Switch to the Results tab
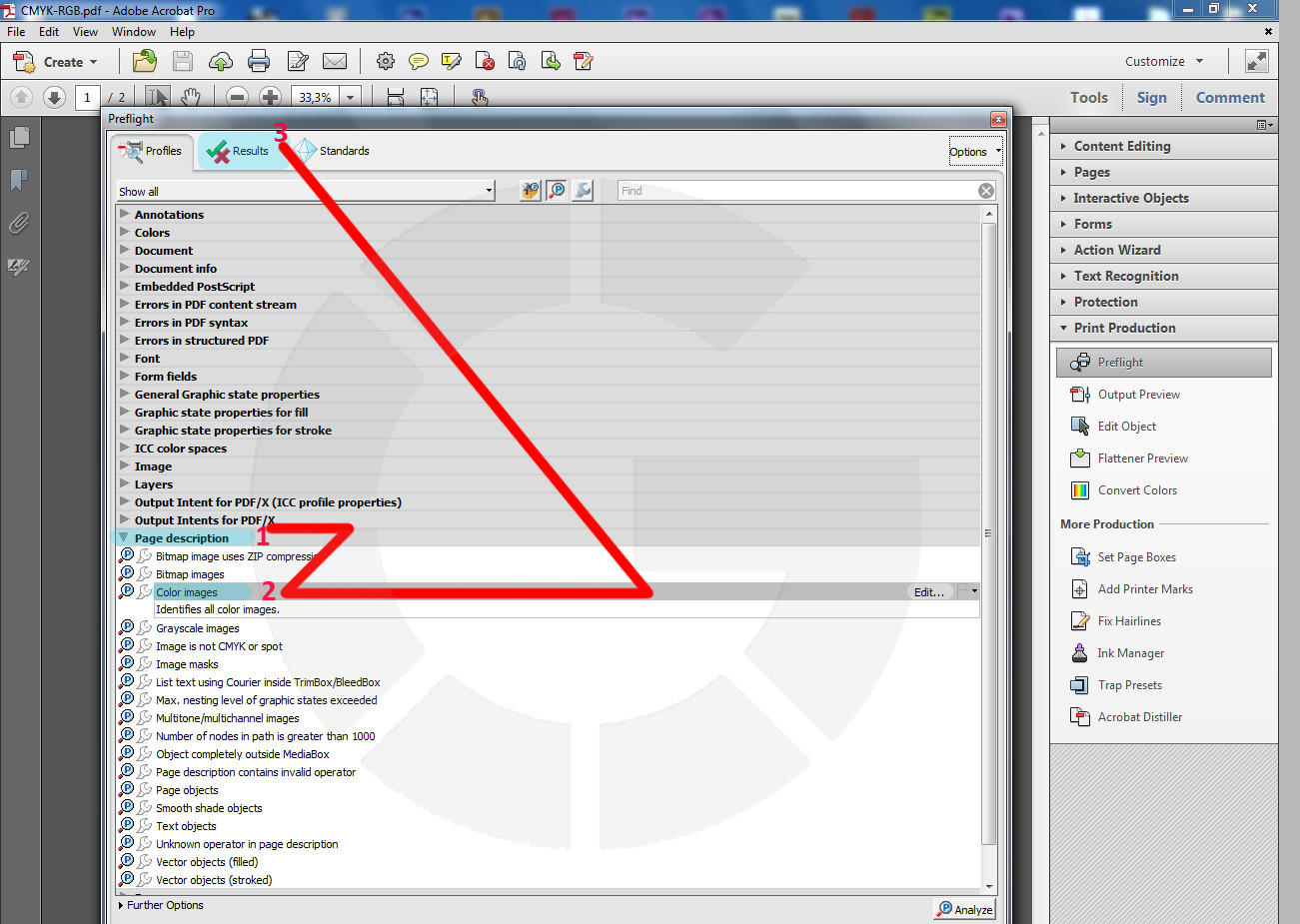The image size is (1300, 924). [x=238, y=151]
